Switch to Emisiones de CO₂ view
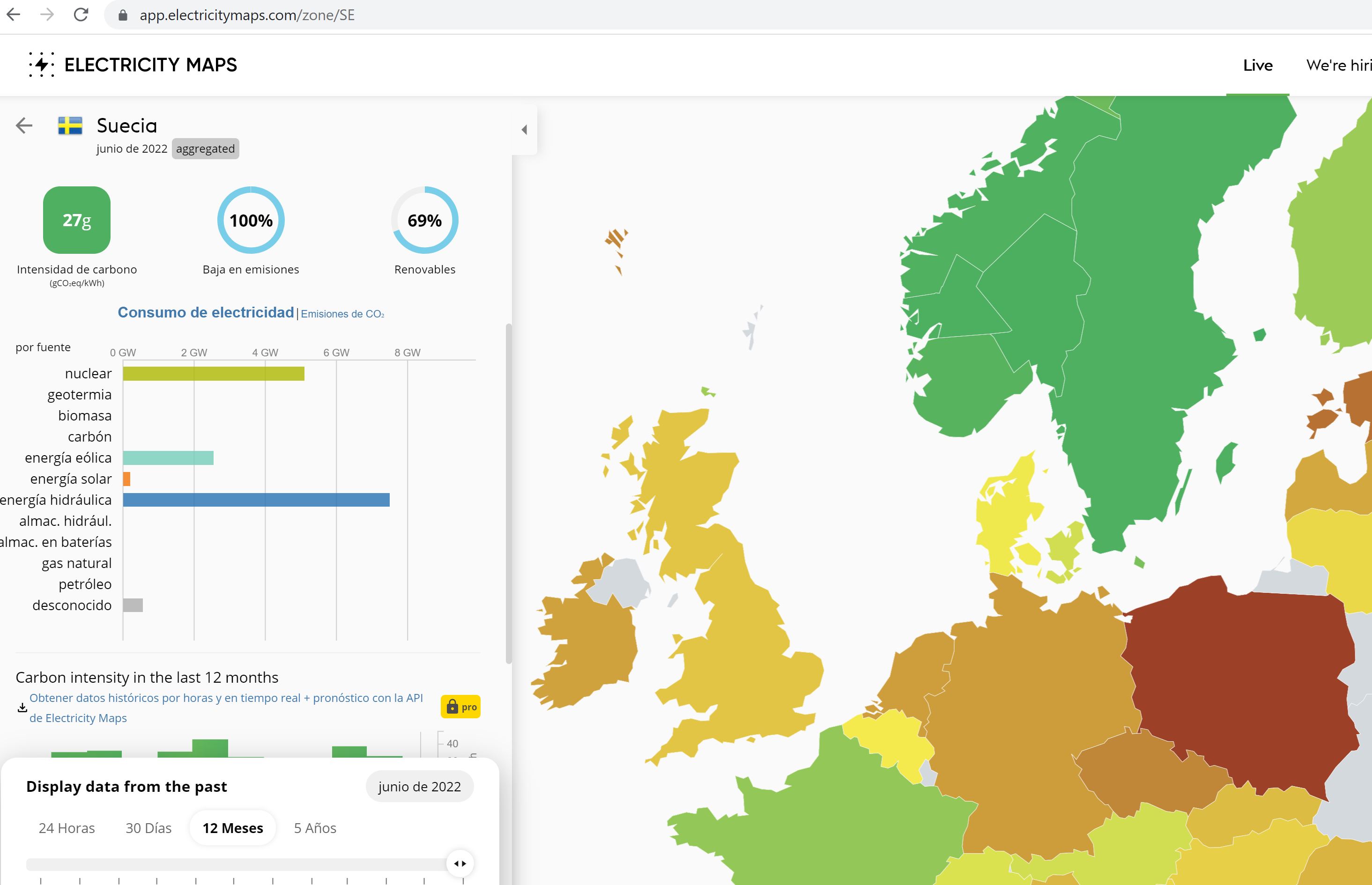Image resolution: width=1372 pixels, height=885 pixels. (x=342, y=314)
